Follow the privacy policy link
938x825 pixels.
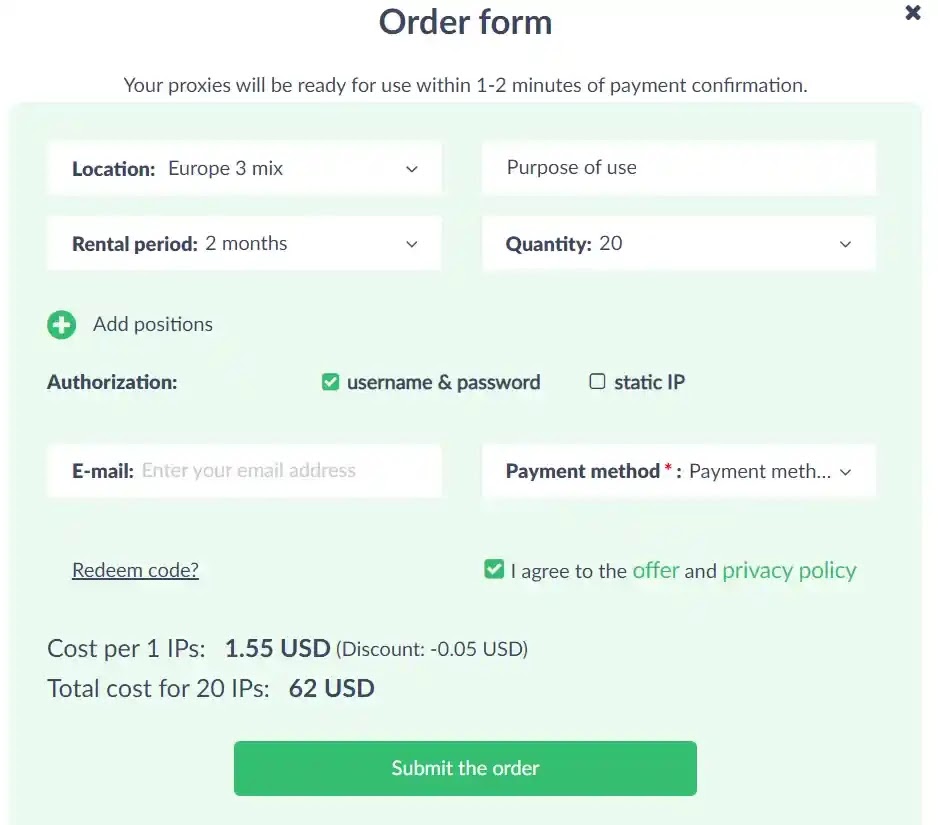click(789, 570)
